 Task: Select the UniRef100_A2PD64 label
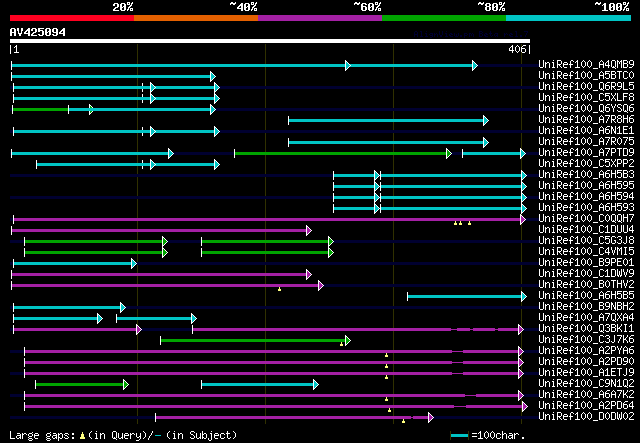click(586, 406)
